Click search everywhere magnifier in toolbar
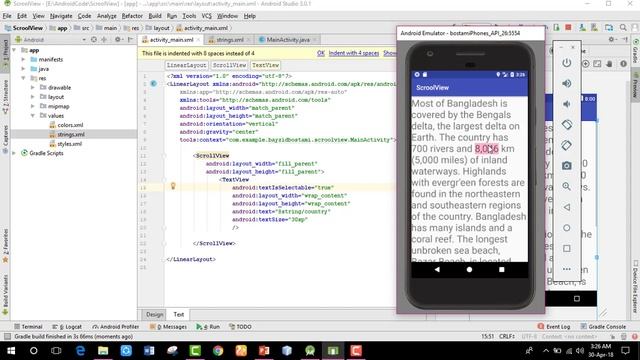 623,28
